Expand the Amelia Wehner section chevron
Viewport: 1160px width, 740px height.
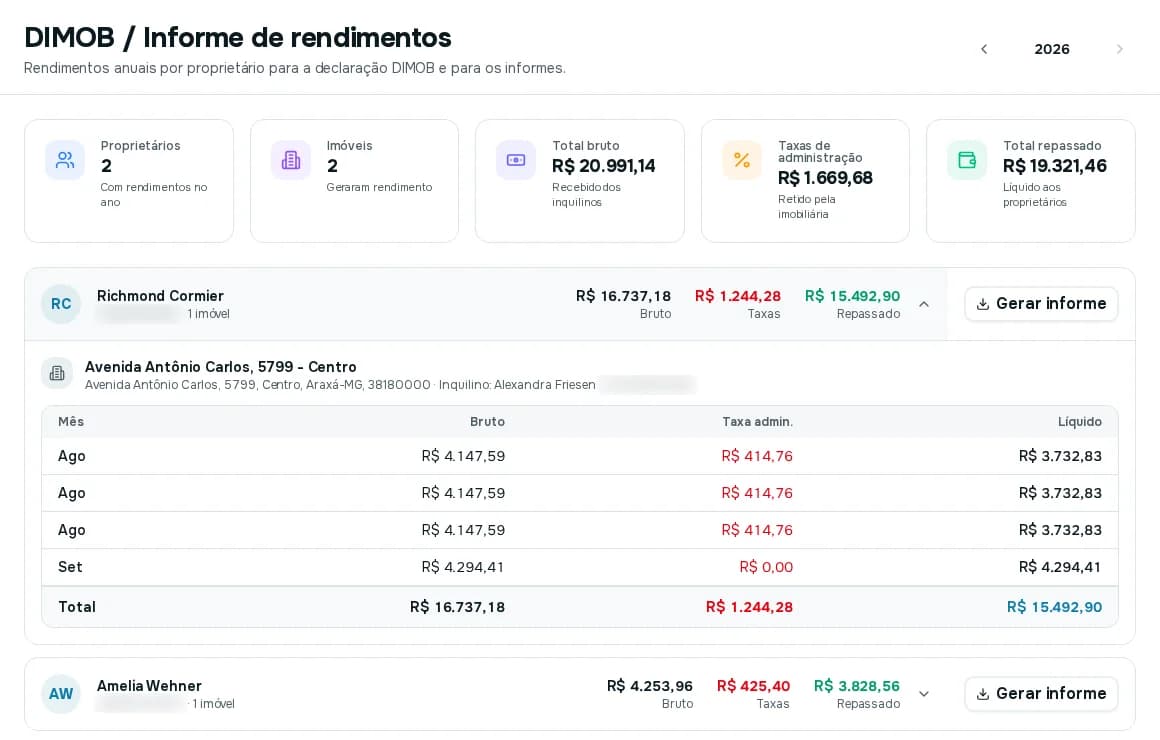coord(924,694)
